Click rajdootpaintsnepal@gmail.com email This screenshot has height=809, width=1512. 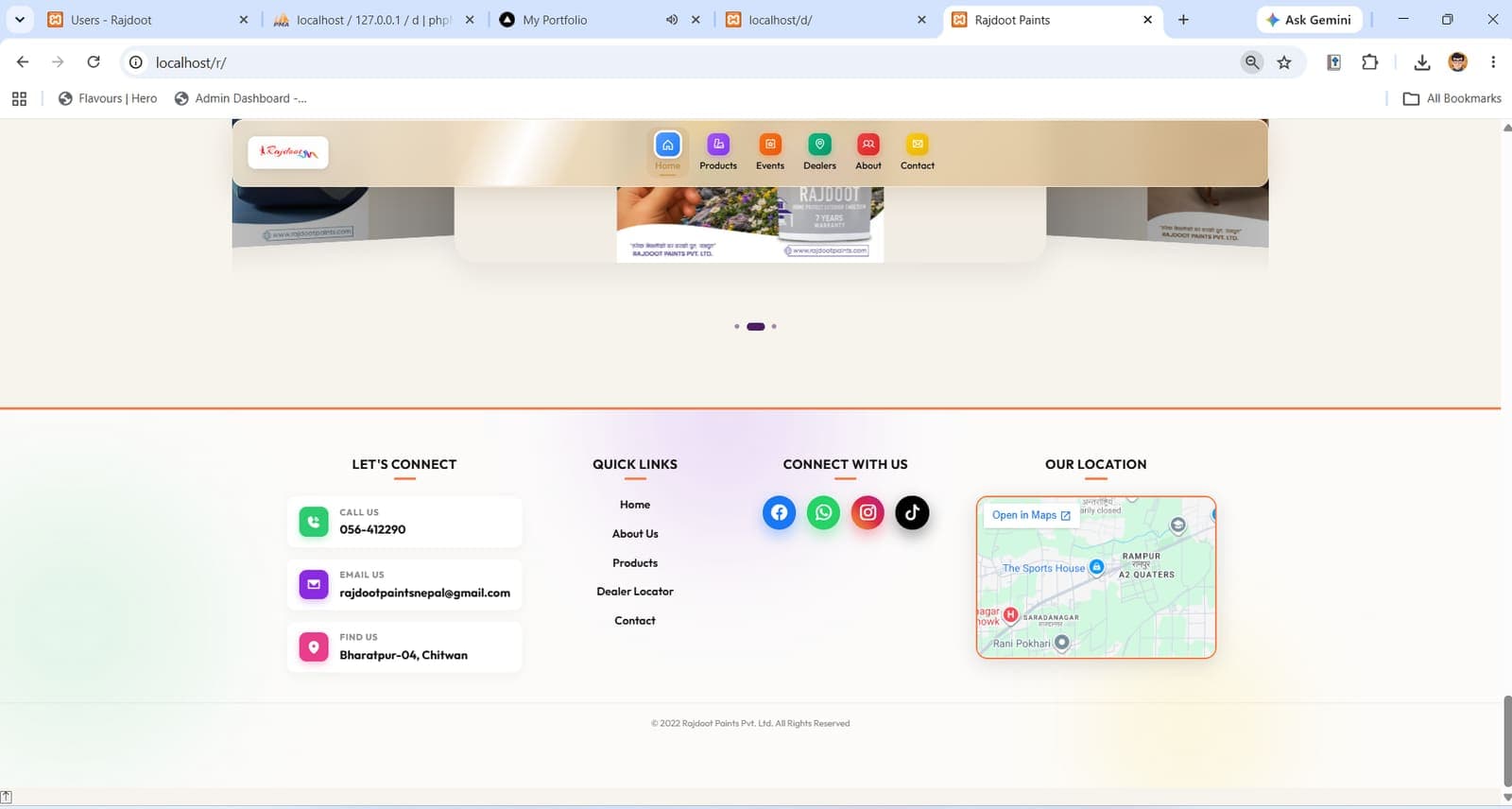click(424, 593)
